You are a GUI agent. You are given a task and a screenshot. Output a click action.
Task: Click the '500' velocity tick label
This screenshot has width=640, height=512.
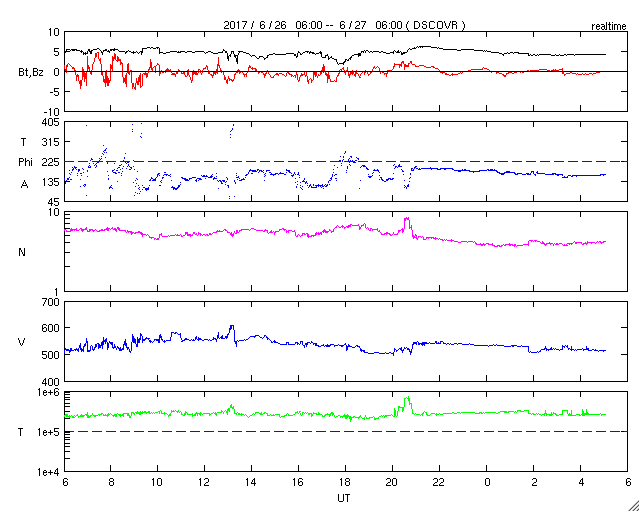[x=51, y=355]
